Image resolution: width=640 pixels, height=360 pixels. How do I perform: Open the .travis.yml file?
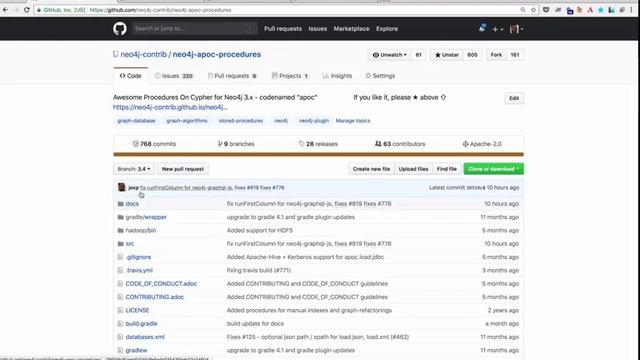coord(139,270)
